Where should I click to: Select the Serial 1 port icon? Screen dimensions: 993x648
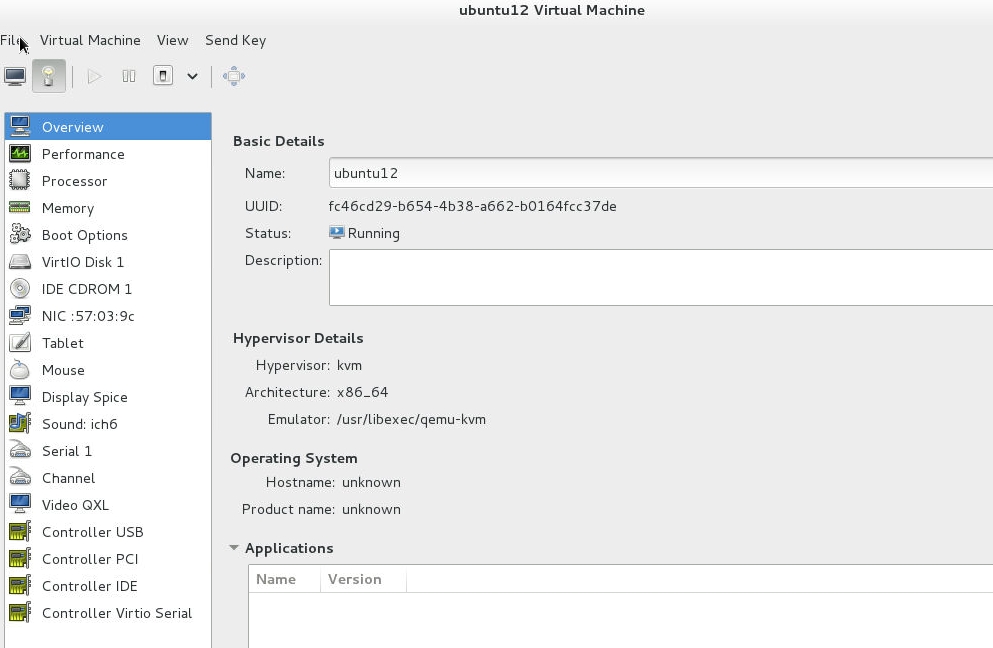[20, 450]
